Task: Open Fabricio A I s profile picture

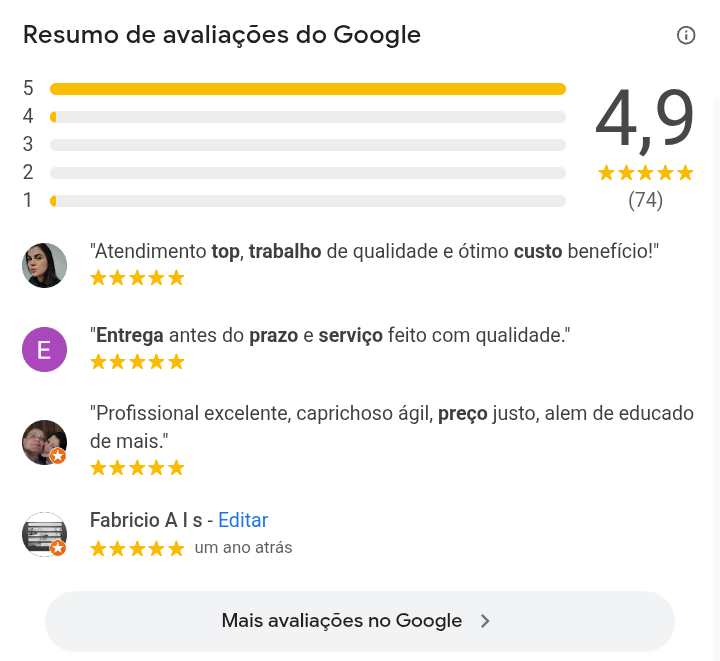Action: click(x=45, y=534)
